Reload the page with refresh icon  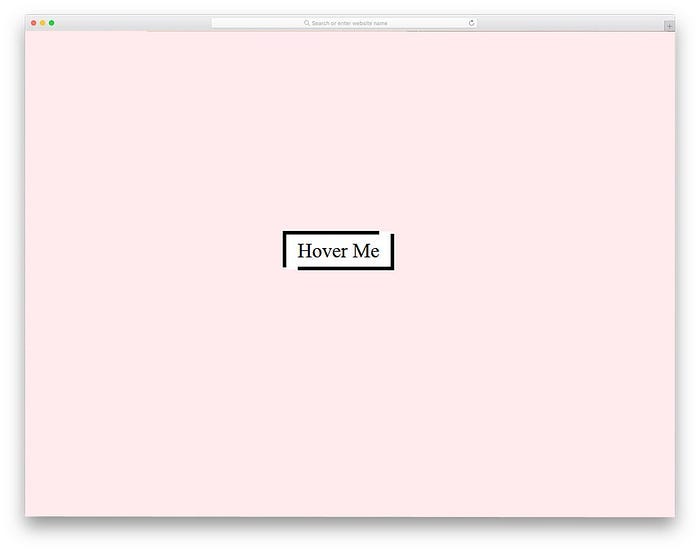pyautogui.click(x=471, y=23)
